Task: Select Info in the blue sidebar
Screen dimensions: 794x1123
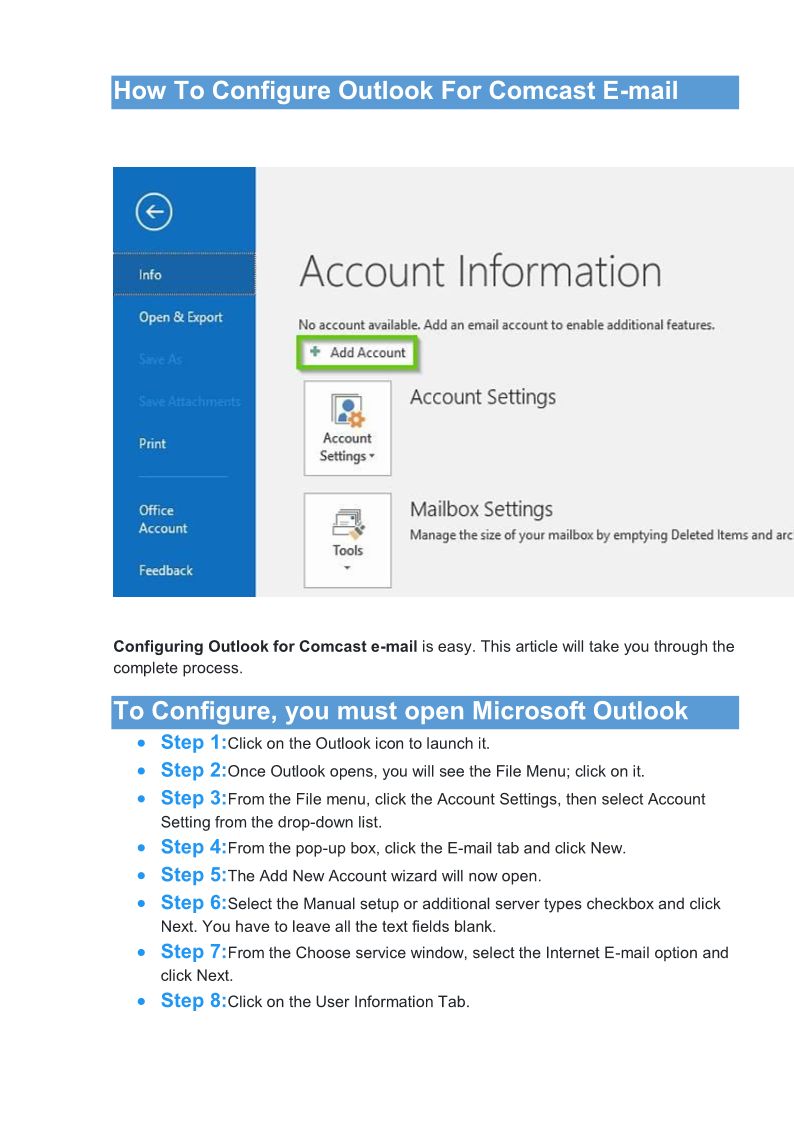Action: tap(150, 275)
